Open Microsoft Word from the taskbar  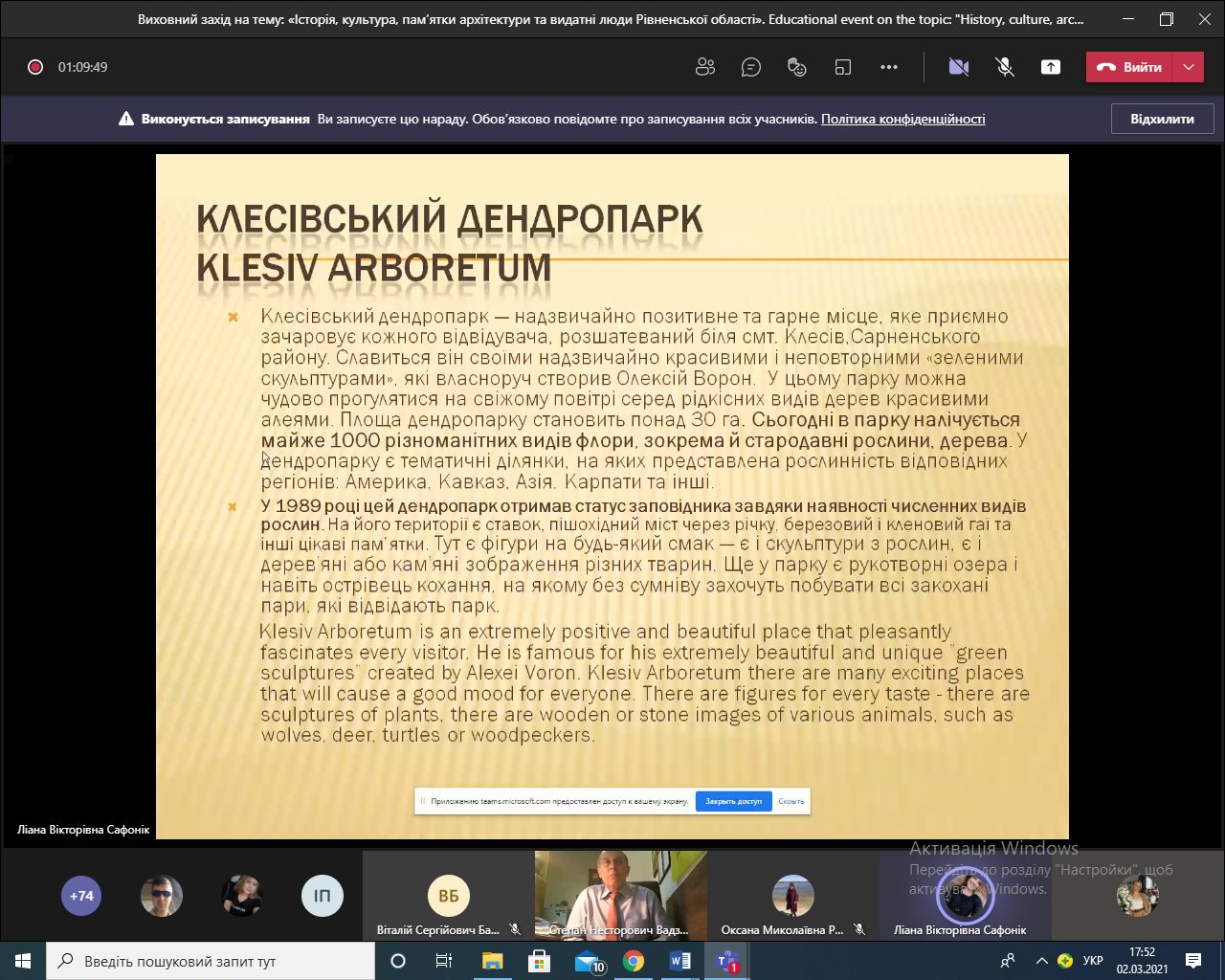[x=680, y=961]
